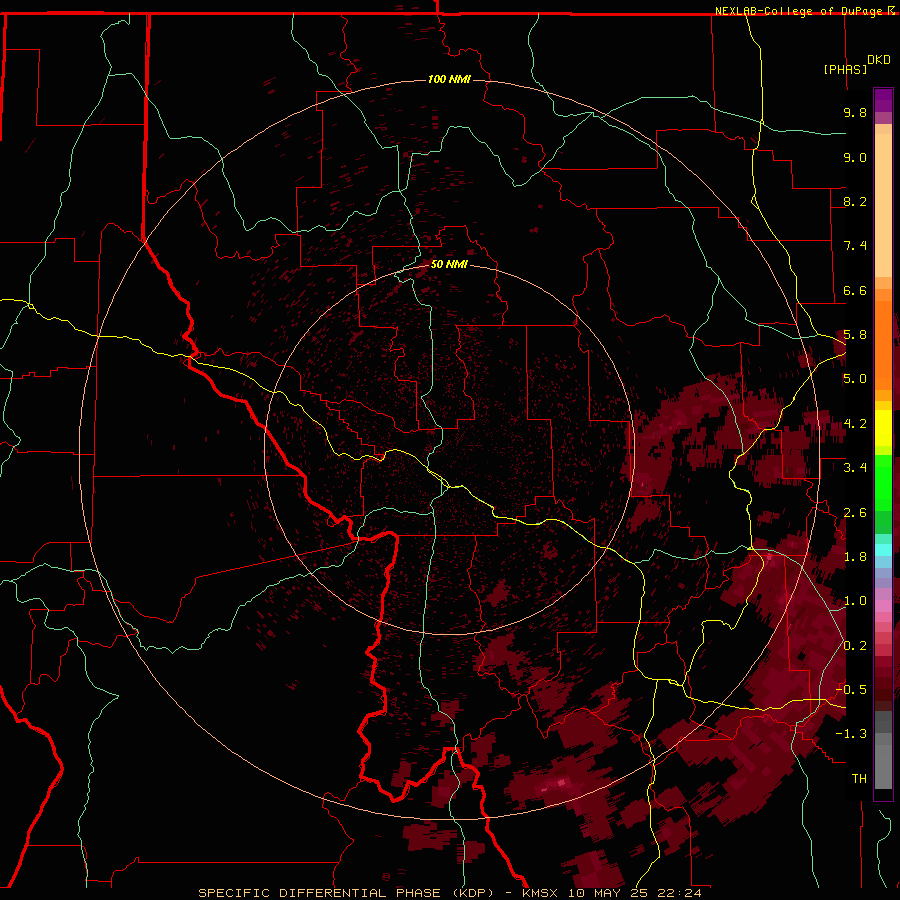
Task: Click the "1.8" value on the scale
Action: [x=855, y=557]
